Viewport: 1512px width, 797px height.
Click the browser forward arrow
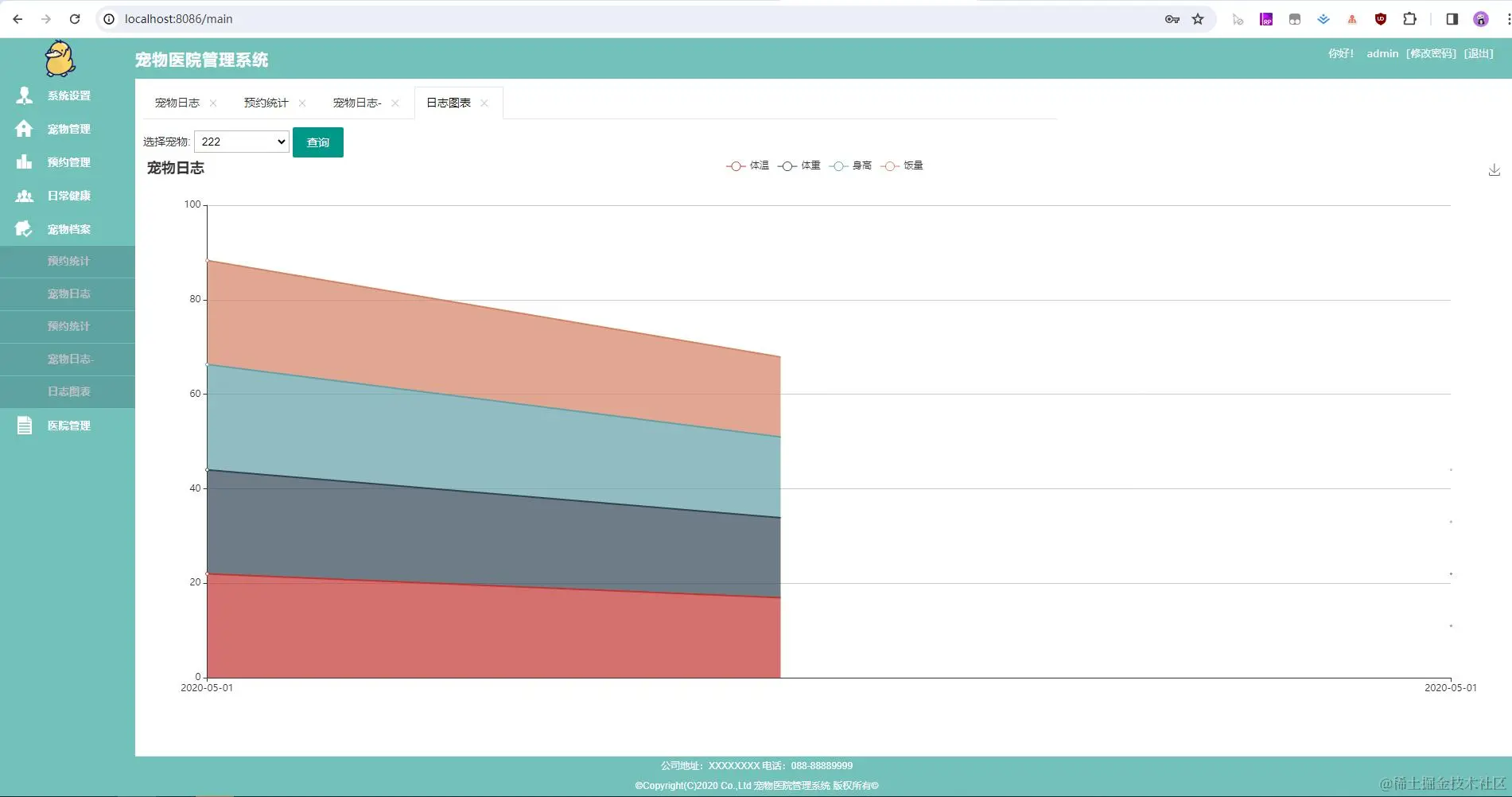[46, 19]
